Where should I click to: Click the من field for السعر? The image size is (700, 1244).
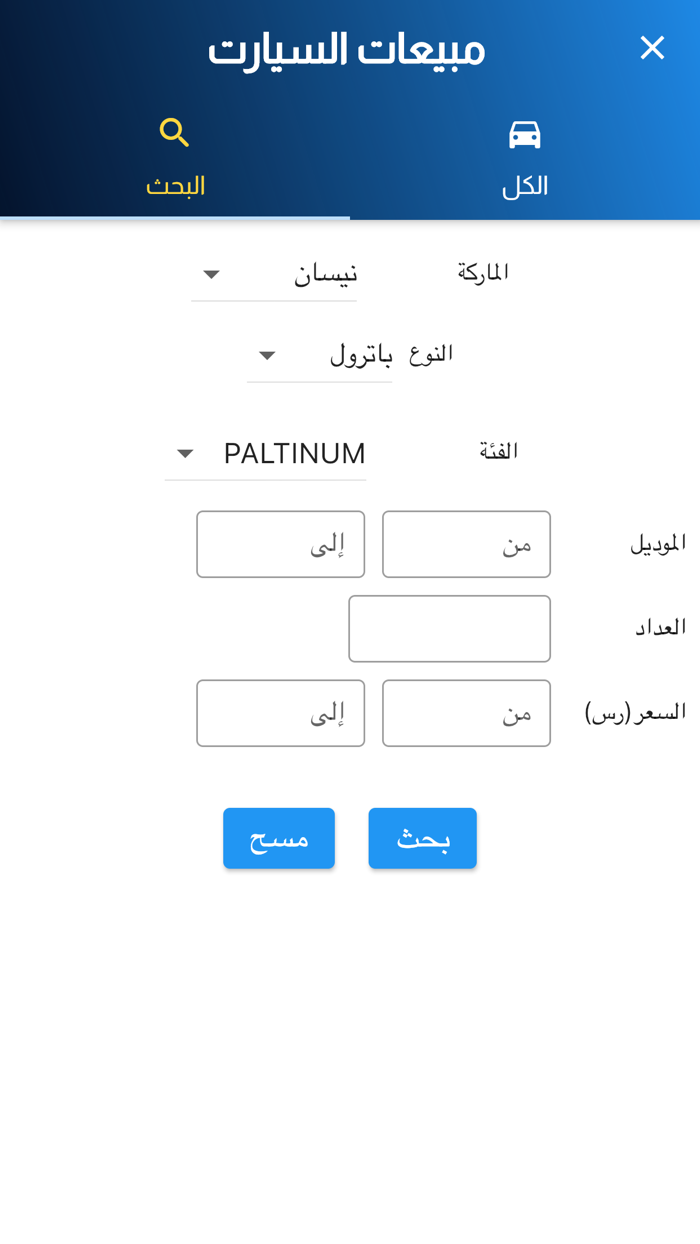[x=466, y=712]
